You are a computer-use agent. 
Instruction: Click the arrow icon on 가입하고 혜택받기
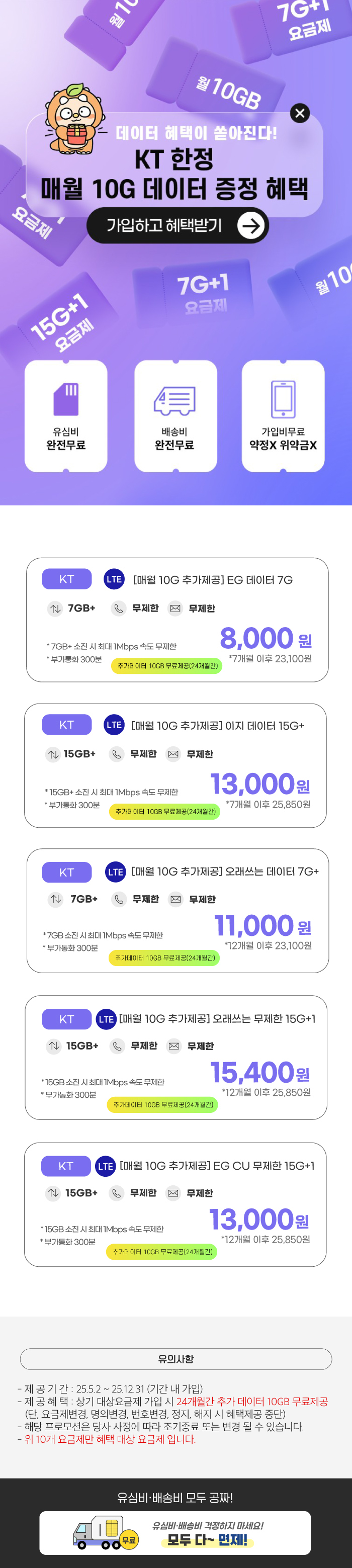250,226
